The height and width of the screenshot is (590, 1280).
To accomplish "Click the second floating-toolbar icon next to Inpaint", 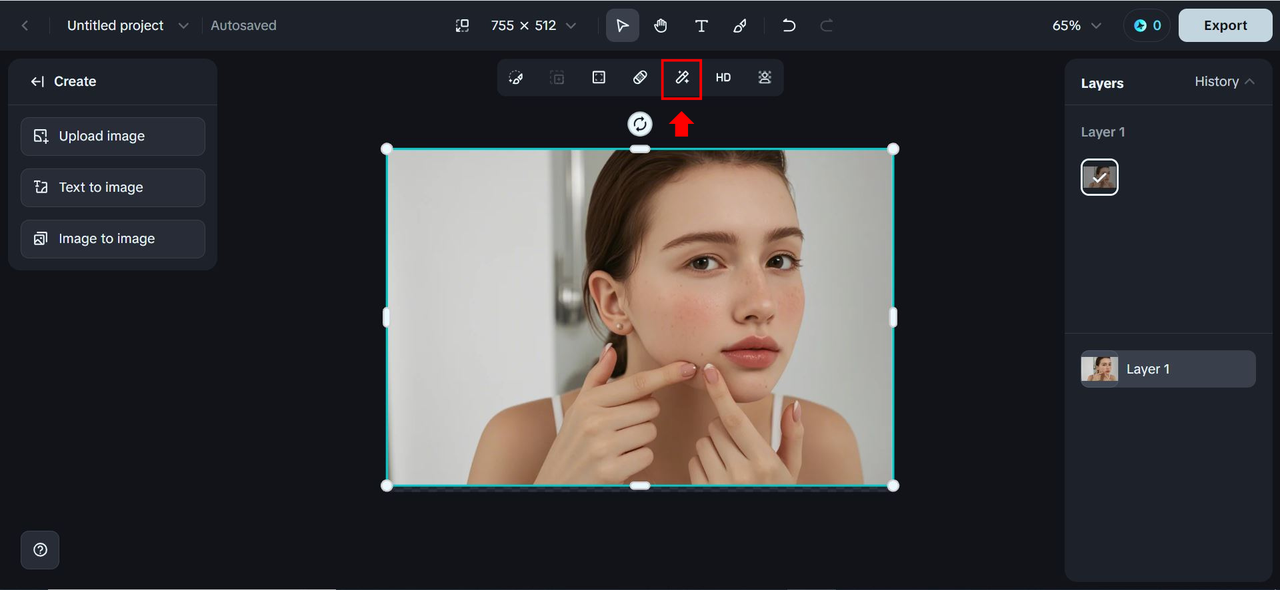I will pyautogui.click(x=557, y=78).
